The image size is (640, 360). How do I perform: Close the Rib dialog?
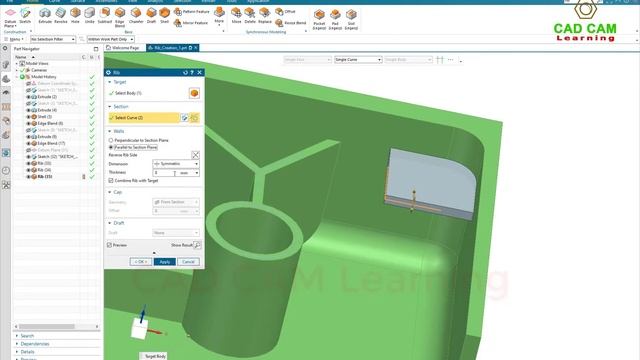click(x=200, y=72)
